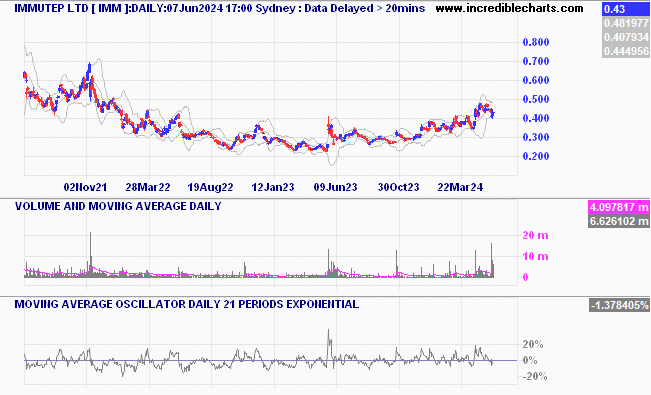The height and width of the screenshot is (395, 651).
Task: Click the 0.400 price axis label
Action: pyautogui.click(x=536, y=118)
